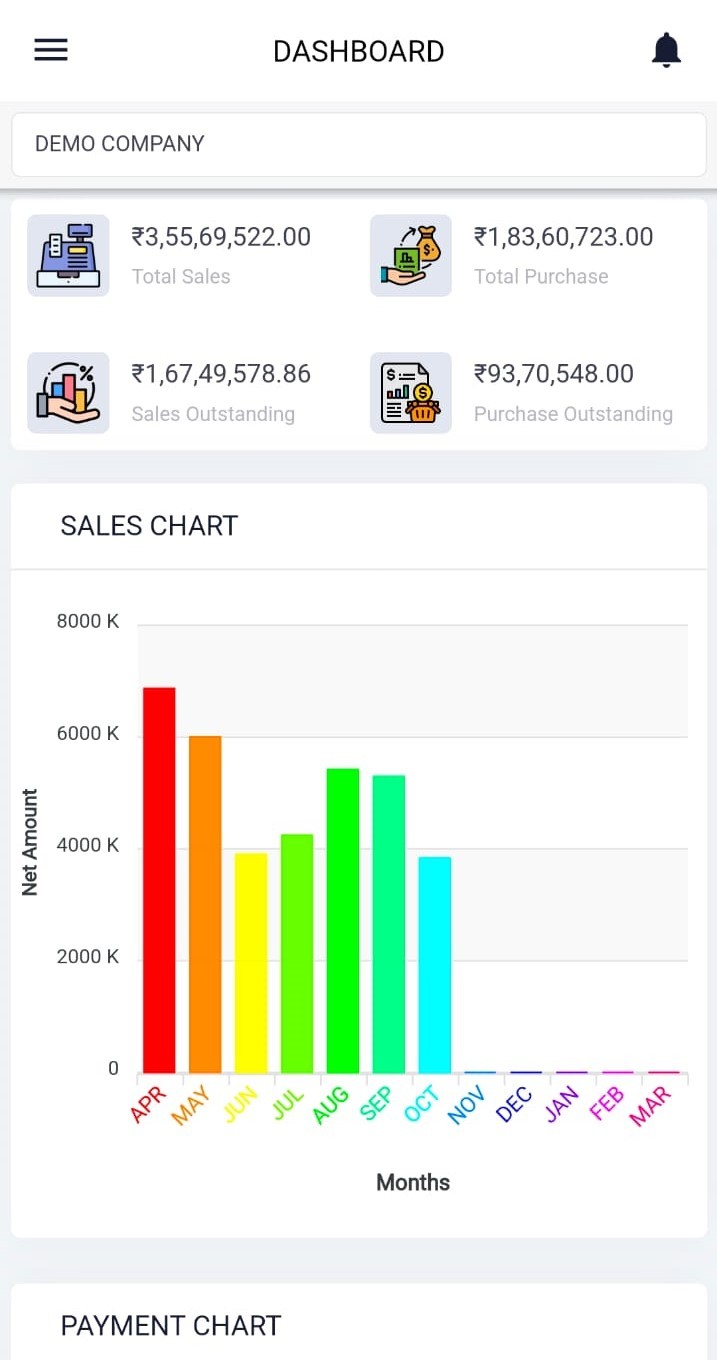Click the Sales Outstanding chart icon
The width and height of the screenshot is (717, 1360).
[68, 392]
